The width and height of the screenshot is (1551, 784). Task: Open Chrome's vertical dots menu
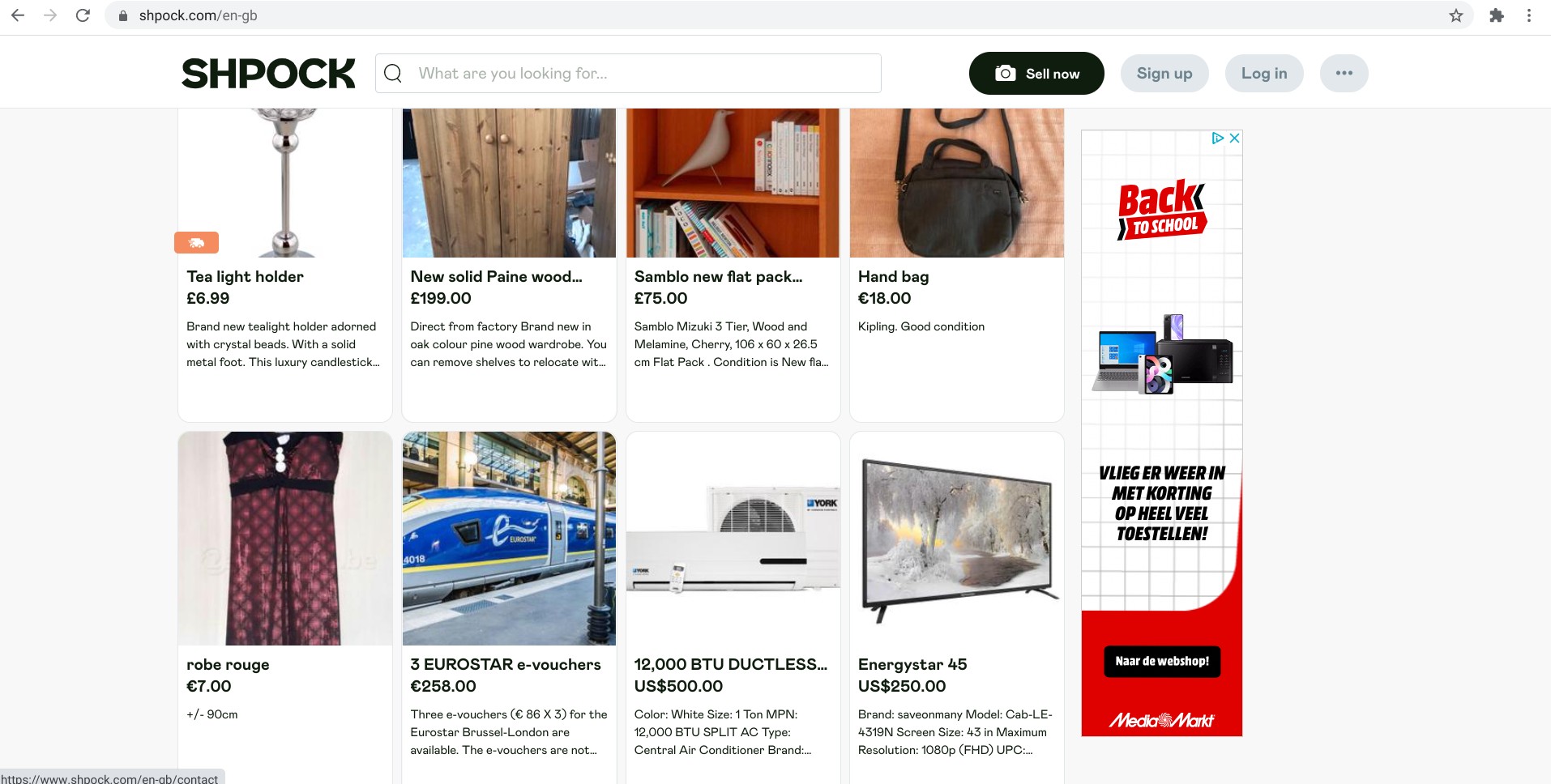tap(1529, 15)
